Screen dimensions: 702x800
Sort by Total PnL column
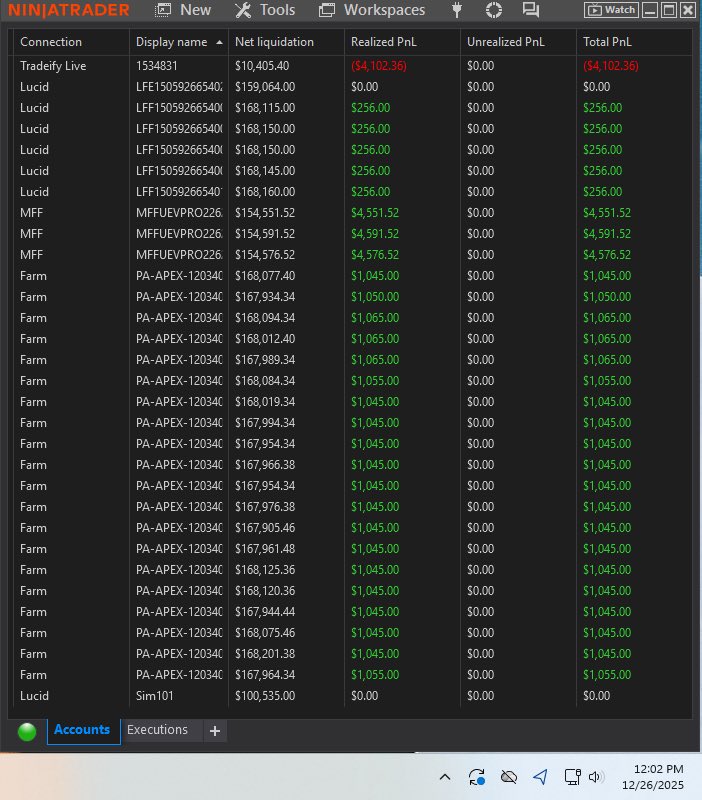point(607,42)
